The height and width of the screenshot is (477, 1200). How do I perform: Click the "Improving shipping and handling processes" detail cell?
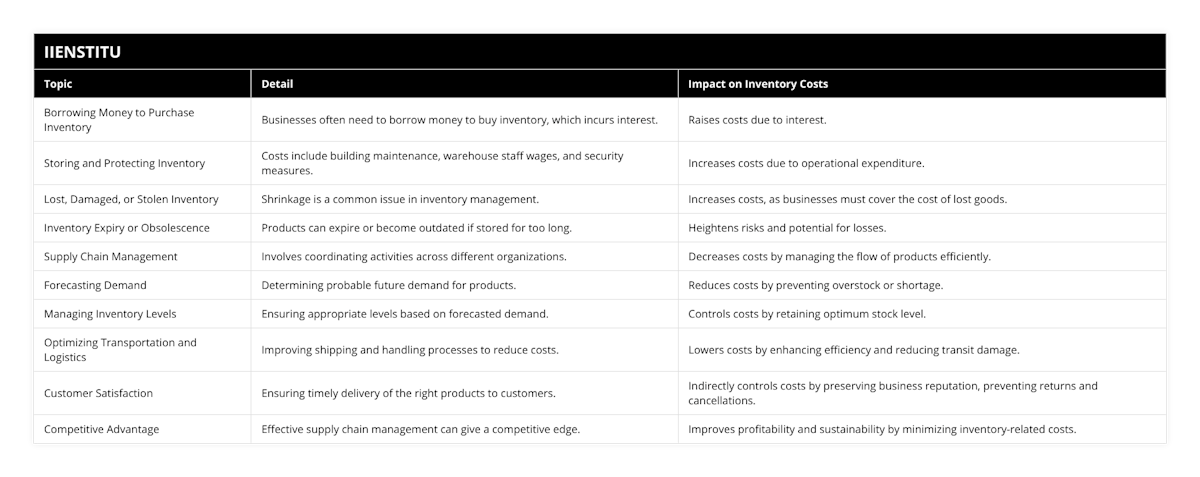tap(410, 350)
